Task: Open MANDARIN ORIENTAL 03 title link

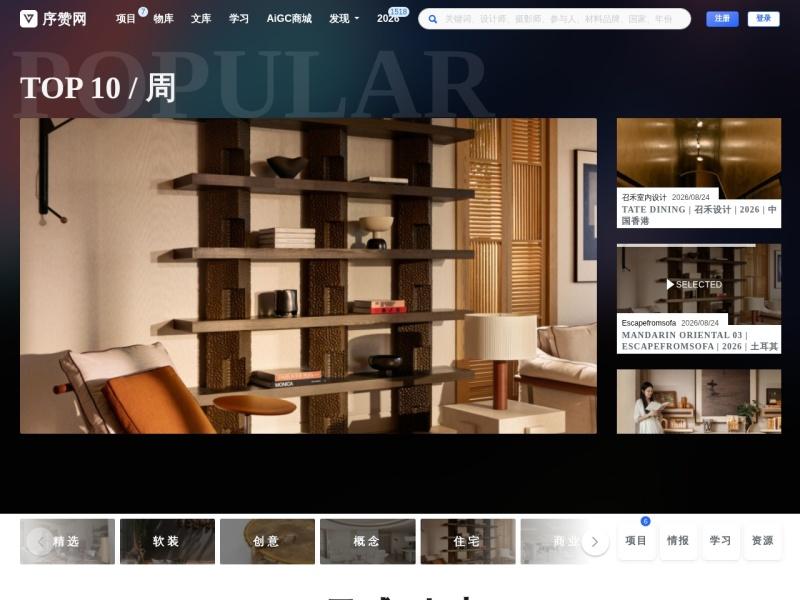Action: (698, 340)
